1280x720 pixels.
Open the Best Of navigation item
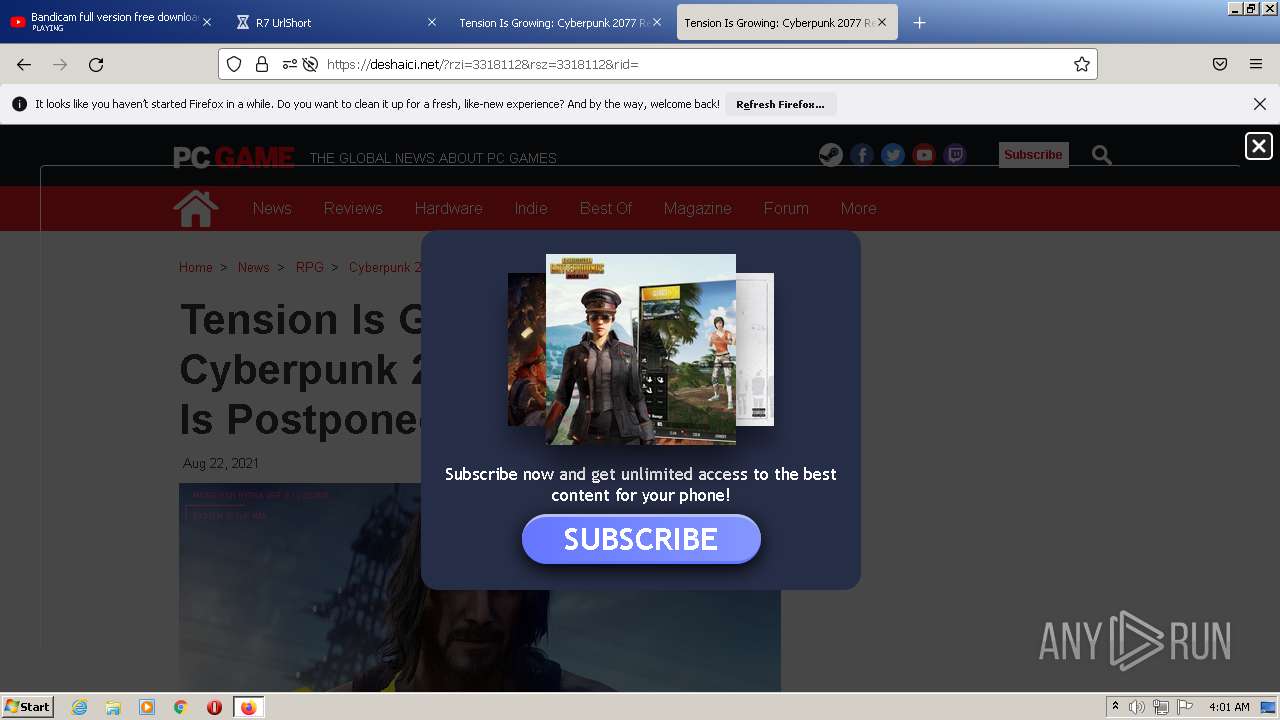pyautogui.click(x=606, y=208)
